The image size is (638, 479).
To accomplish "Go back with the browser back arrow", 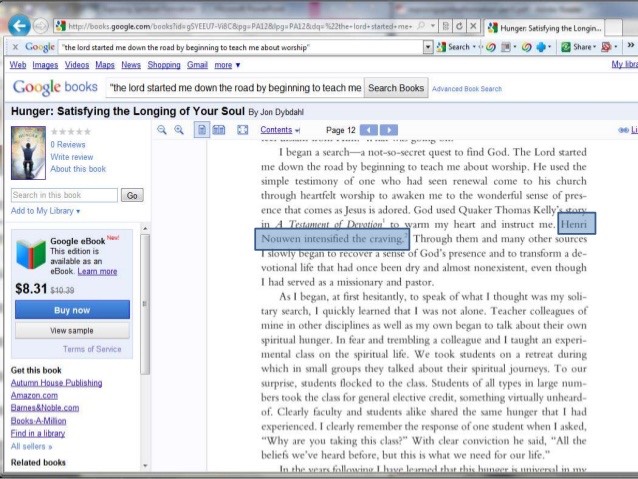I will pos(19,26).
